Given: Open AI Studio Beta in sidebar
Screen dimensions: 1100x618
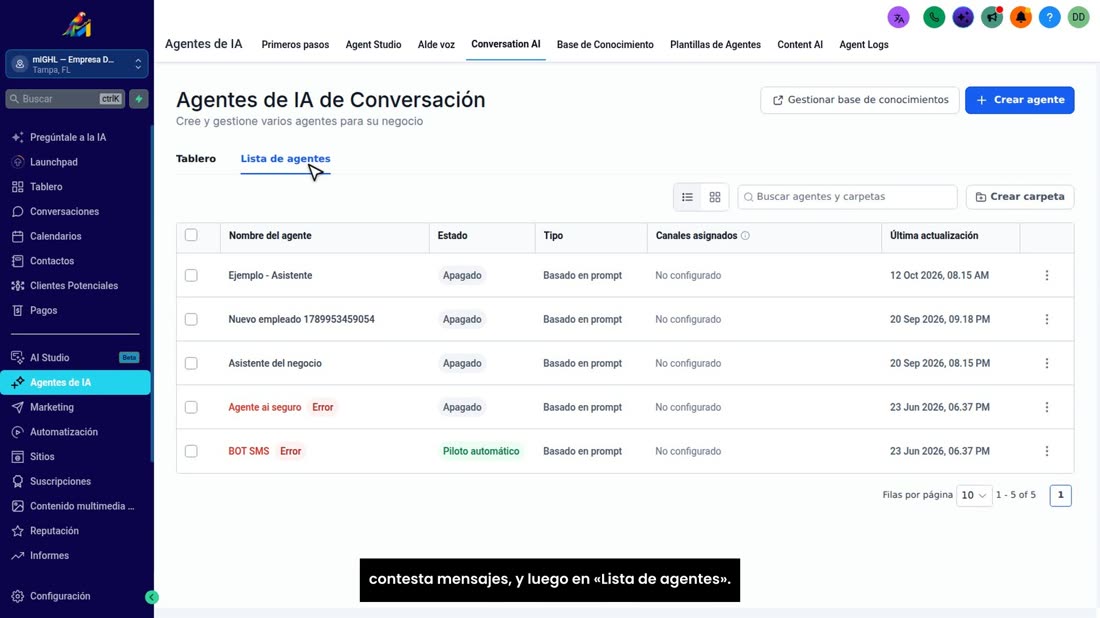Looking at the screenshot, I should click(x=76, y=358).
